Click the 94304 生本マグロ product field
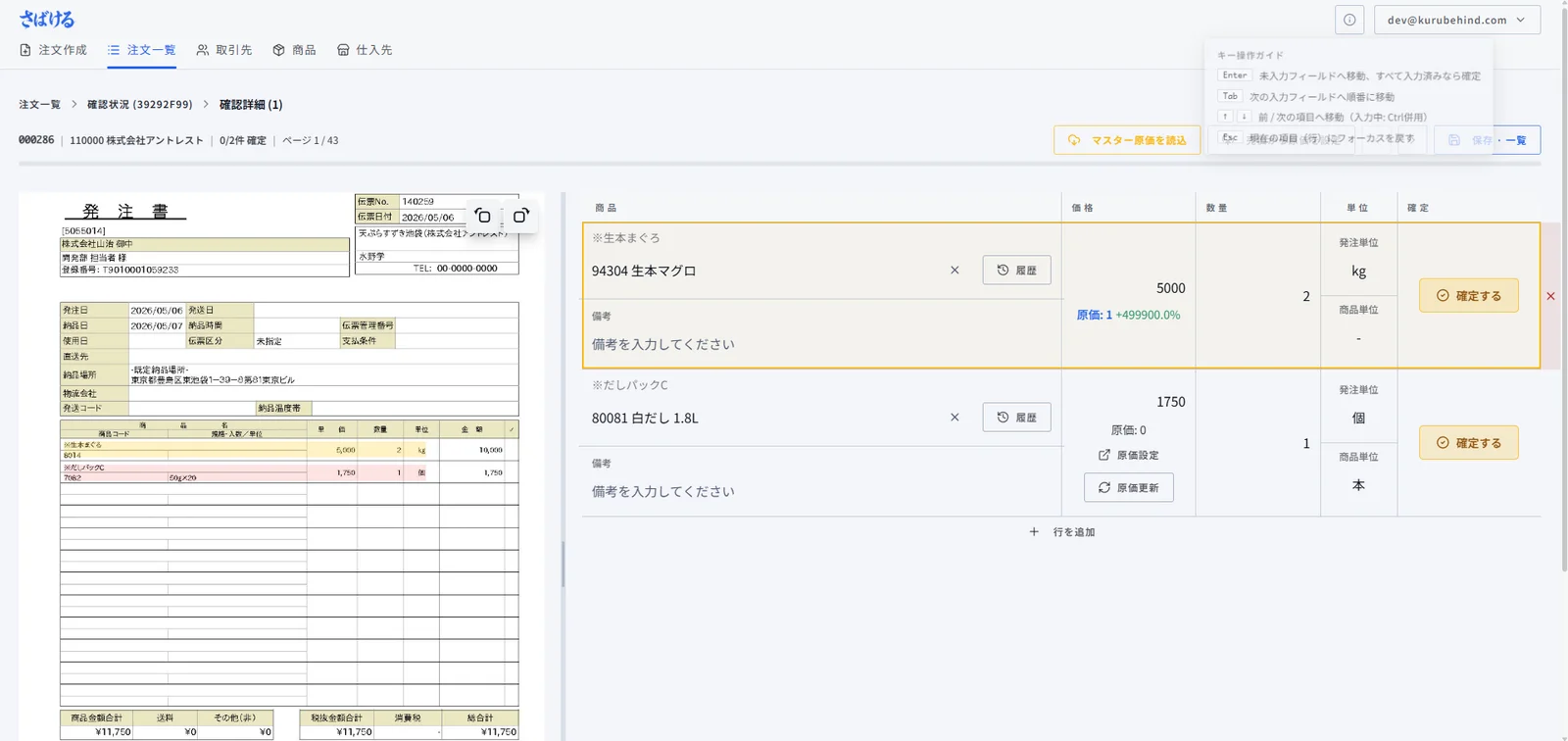This screenshot has width=1568, height=741. [x=764, y=271]
